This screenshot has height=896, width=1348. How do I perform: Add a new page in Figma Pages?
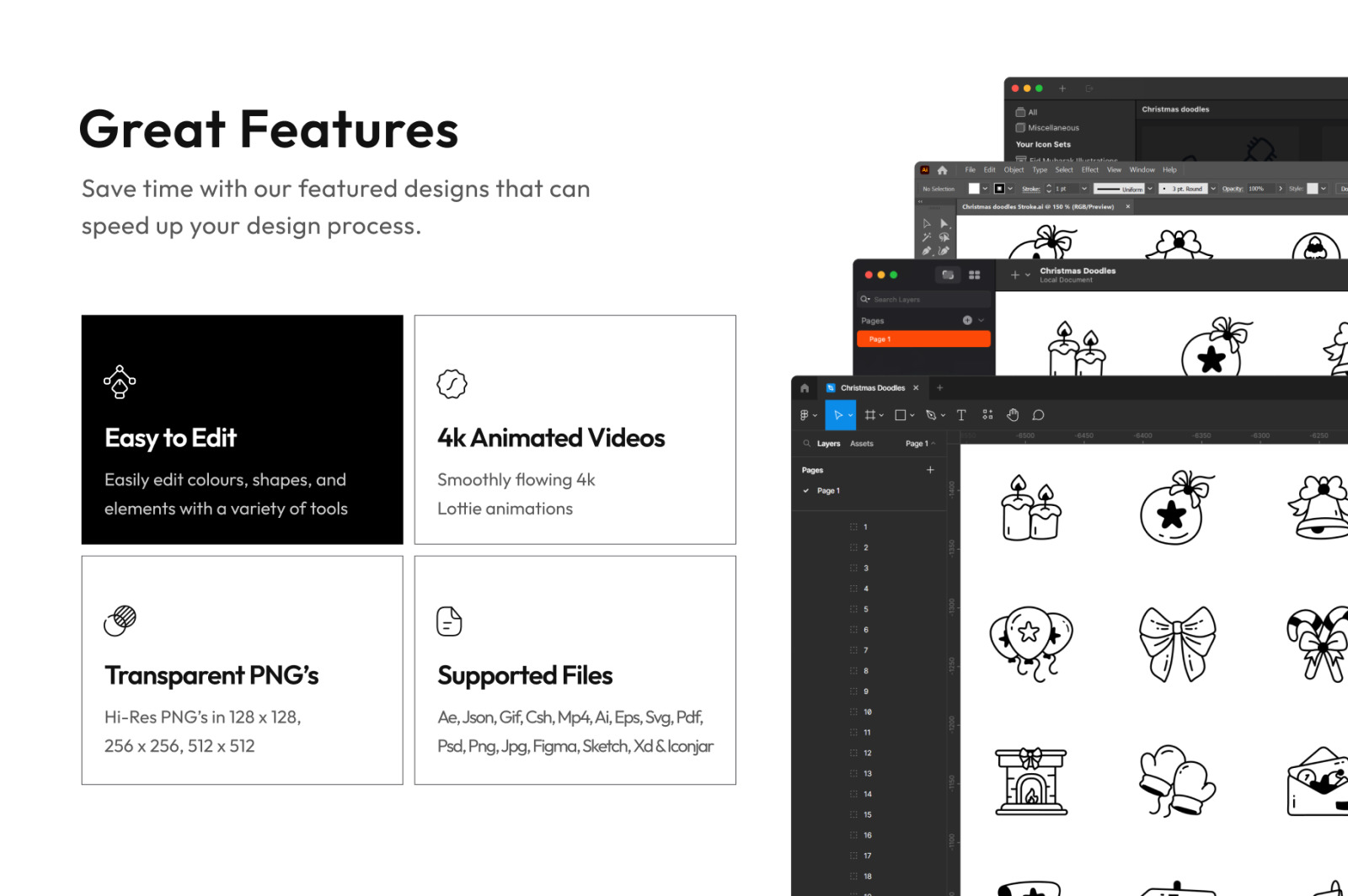pyautogui.click(x=930, y=470)
